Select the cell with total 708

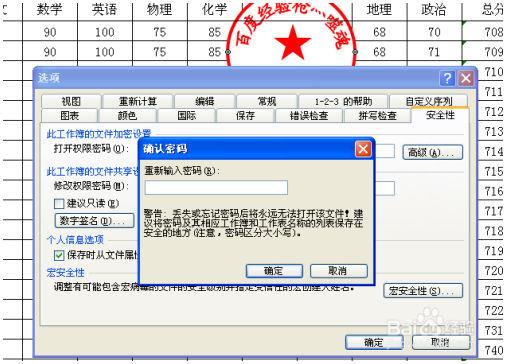pos(483,32)
